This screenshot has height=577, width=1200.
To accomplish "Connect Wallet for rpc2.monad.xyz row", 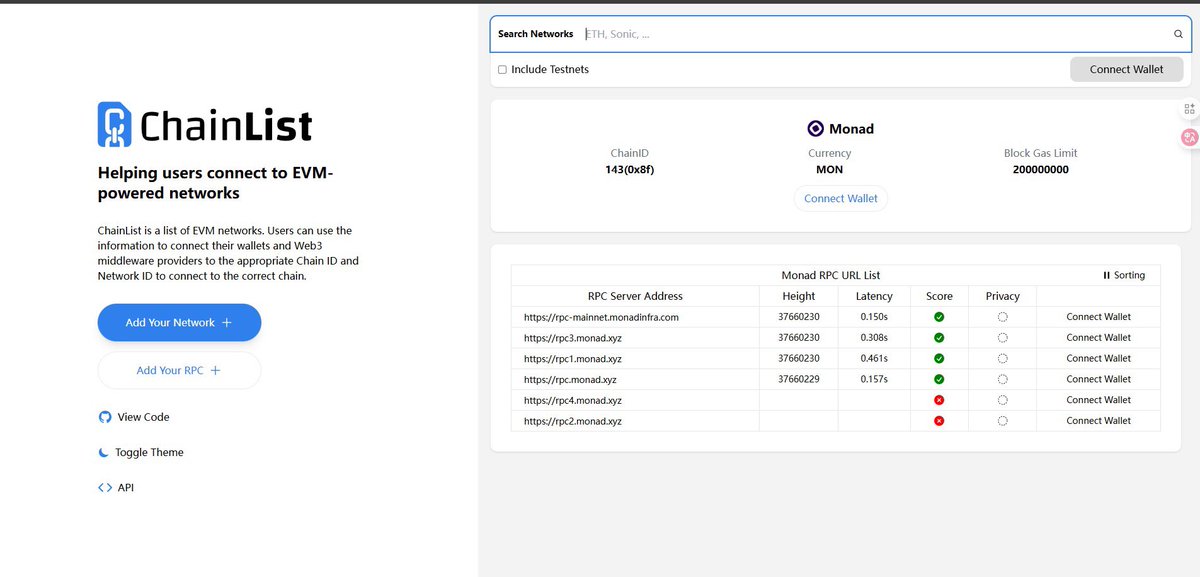I will pyautogui.click(x=1098, y=421).
